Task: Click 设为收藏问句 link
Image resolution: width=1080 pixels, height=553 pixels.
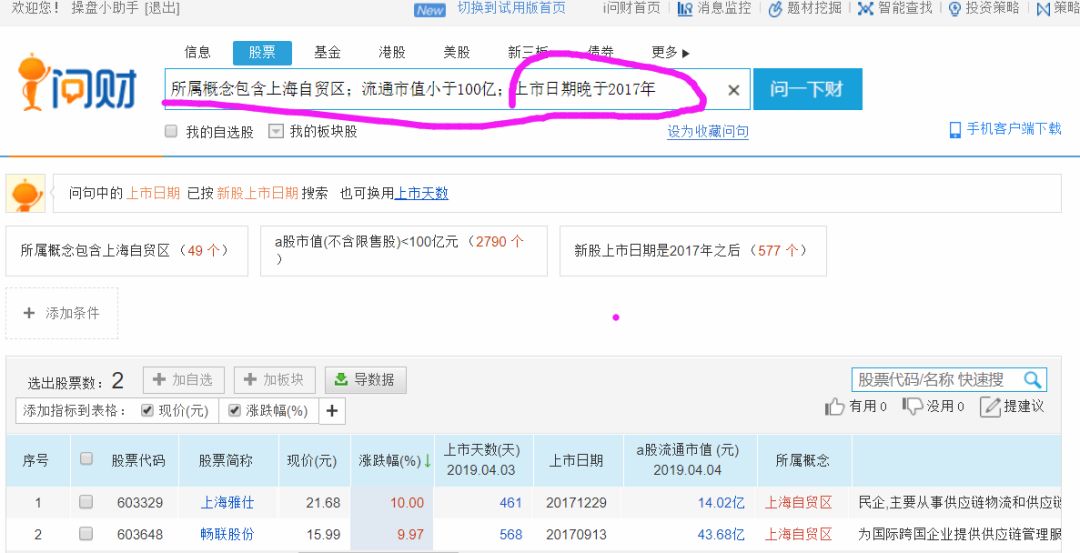Action: (708, 132)
